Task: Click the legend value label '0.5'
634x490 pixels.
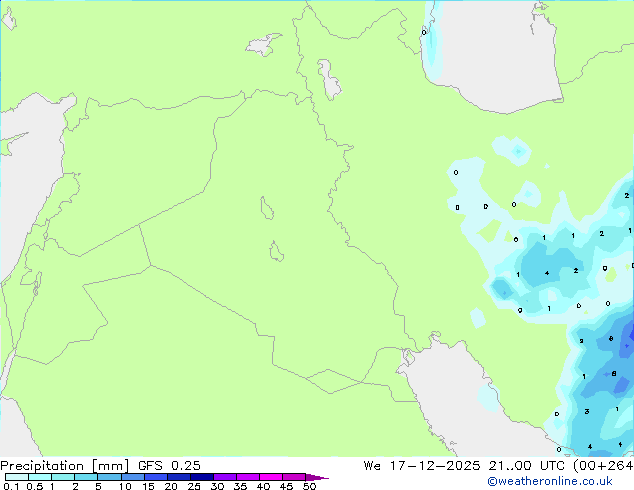Action: 34,486
